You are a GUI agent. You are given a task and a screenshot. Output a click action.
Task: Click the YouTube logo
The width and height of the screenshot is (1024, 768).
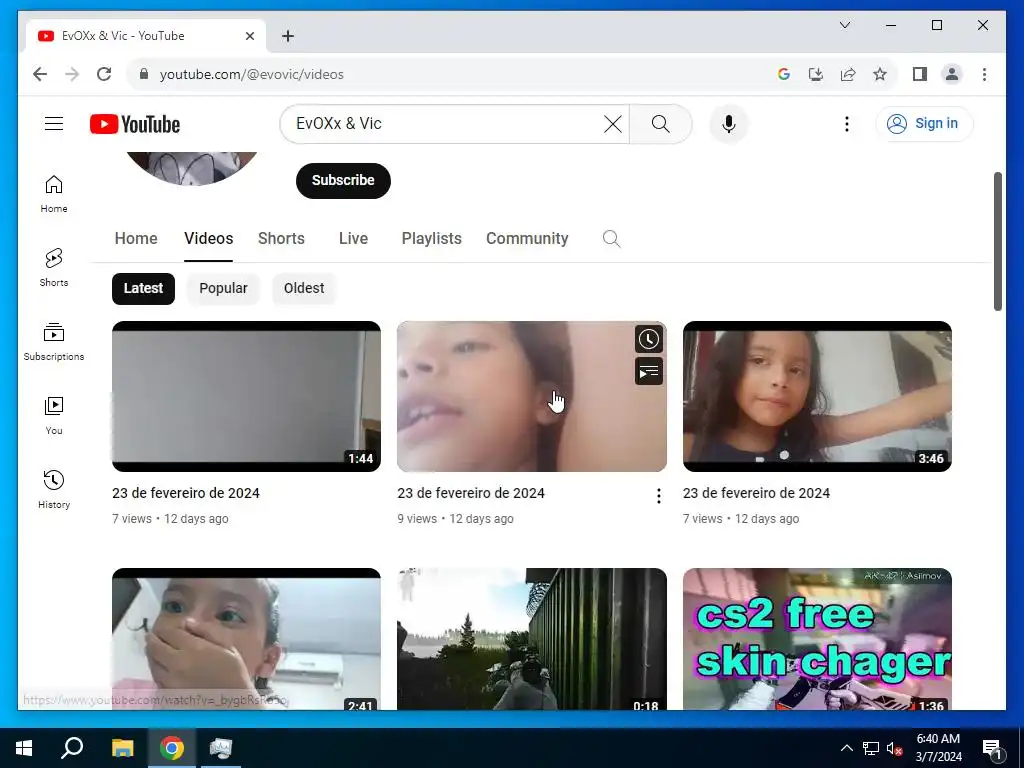pyautogui.click(x=135, y=124)
